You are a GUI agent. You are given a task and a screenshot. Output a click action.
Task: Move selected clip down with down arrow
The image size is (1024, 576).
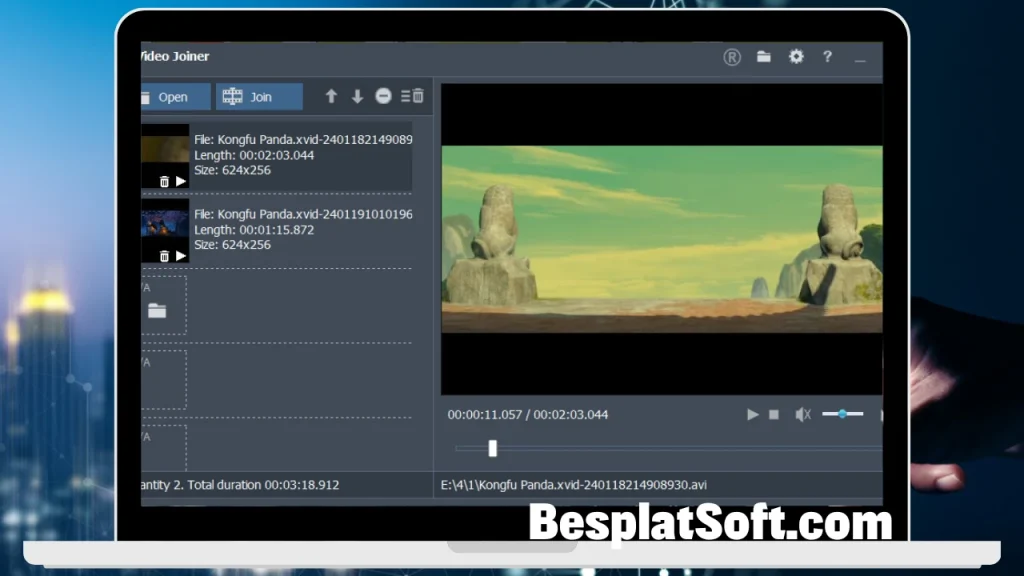coord(357,97)
